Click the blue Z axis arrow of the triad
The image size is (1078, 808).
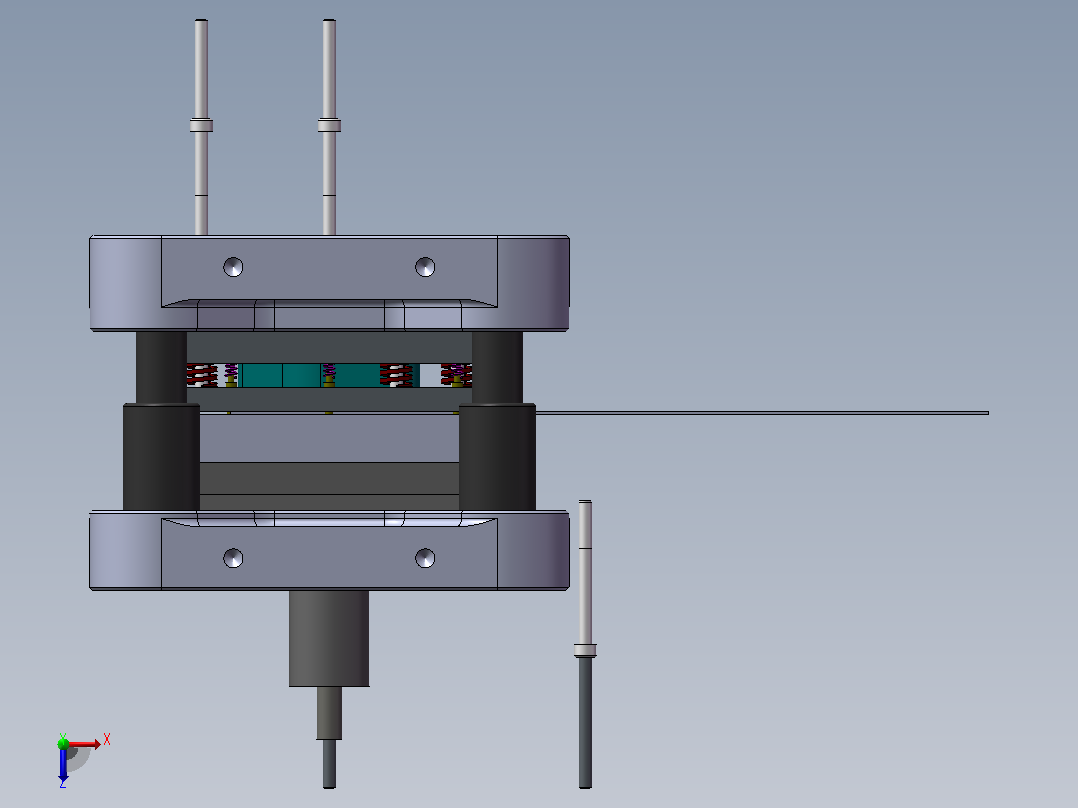pyautogui.click(x=63, y=763)
